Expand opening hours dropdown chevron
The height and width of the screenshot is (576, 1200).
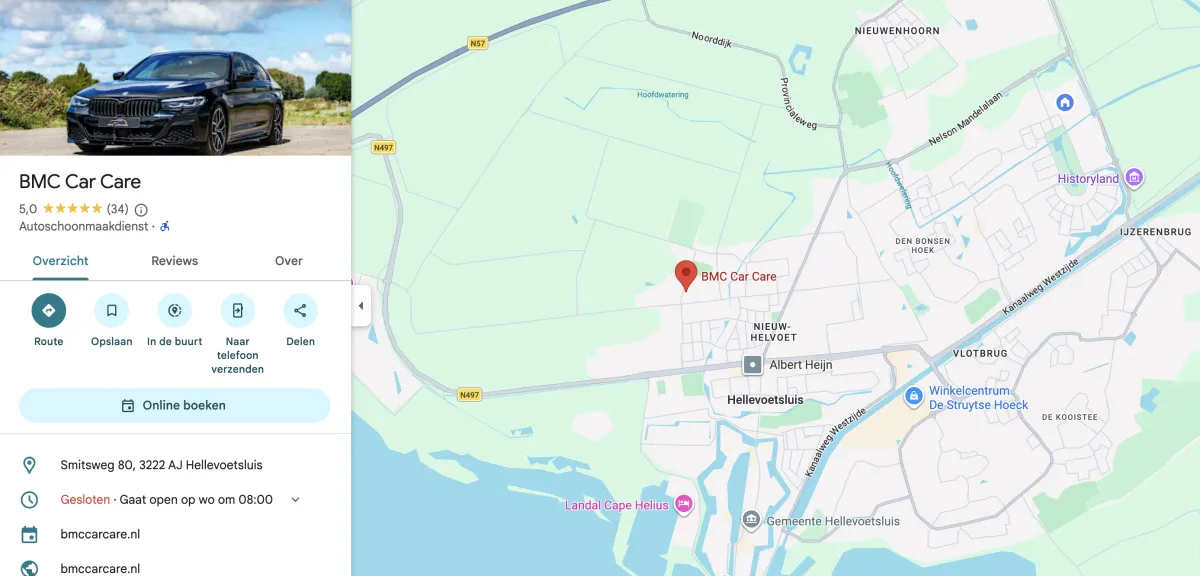click(x=295, y=500)
